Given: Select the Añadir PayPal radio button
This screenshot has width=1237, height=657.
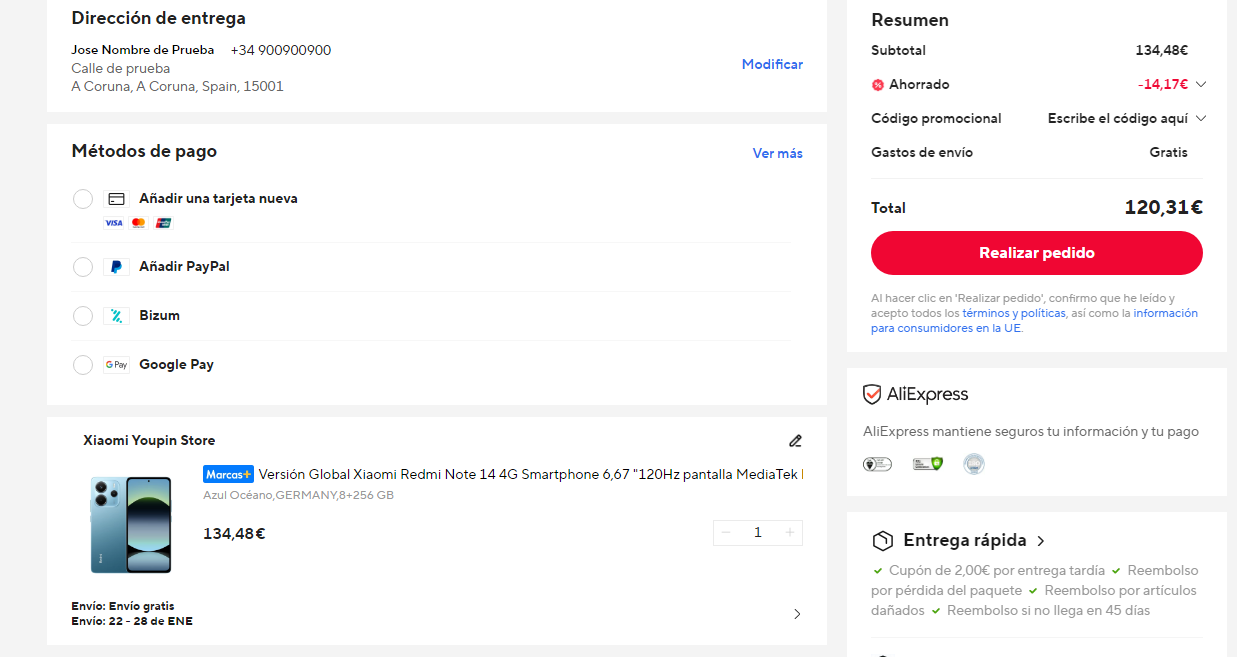Looking at the screenshot, I should (83, 267).
